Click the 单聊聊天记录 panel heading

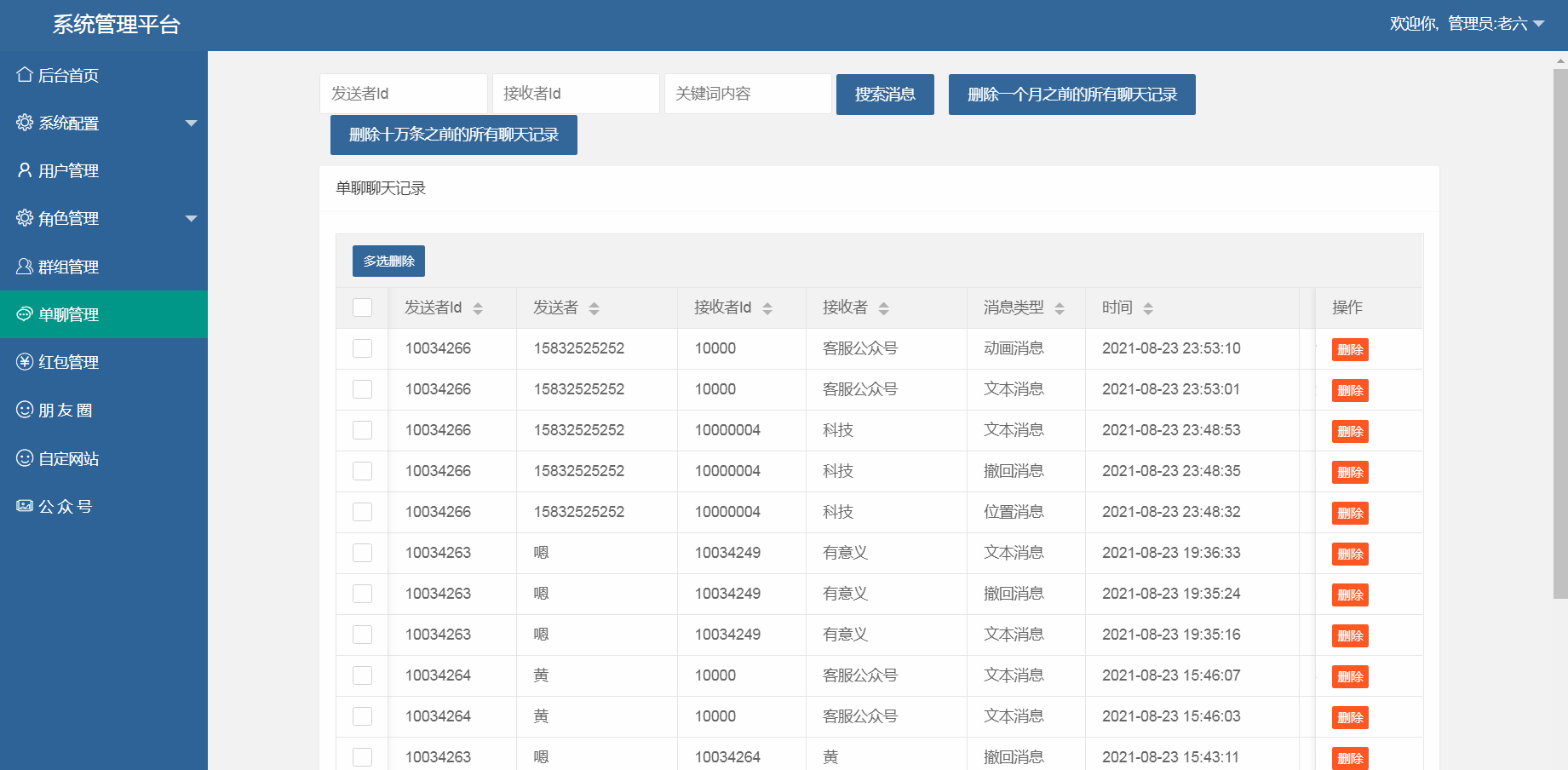[381, 188]
